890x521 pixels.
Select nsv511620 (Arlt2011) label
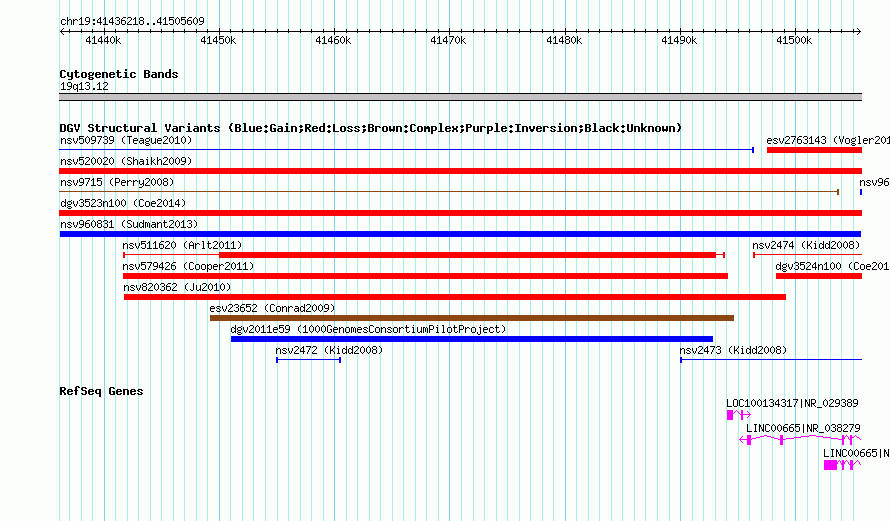pyautogui.click(x=182, y=245)
